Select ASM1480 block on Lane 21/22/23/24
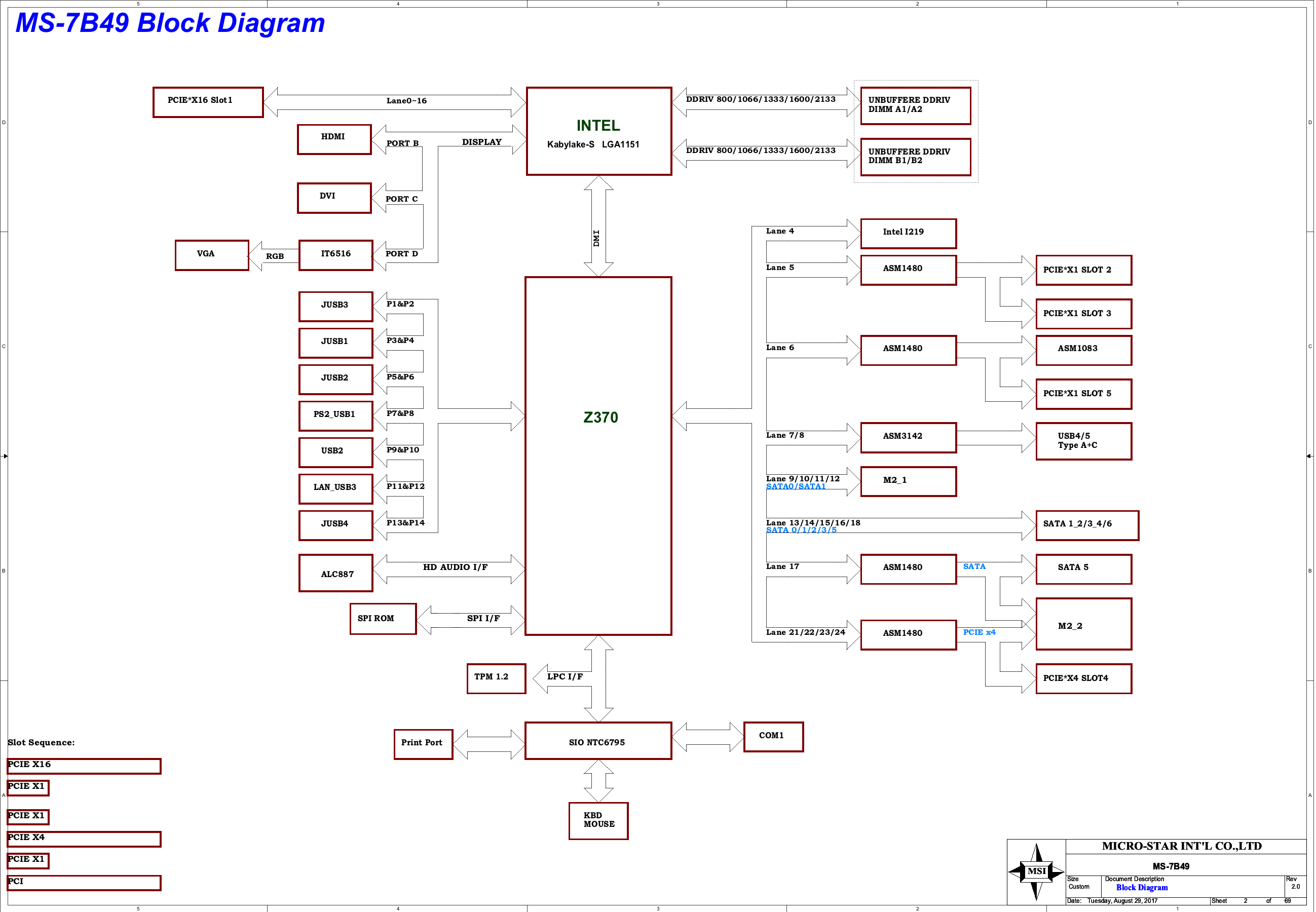 (x=908, y=634)
